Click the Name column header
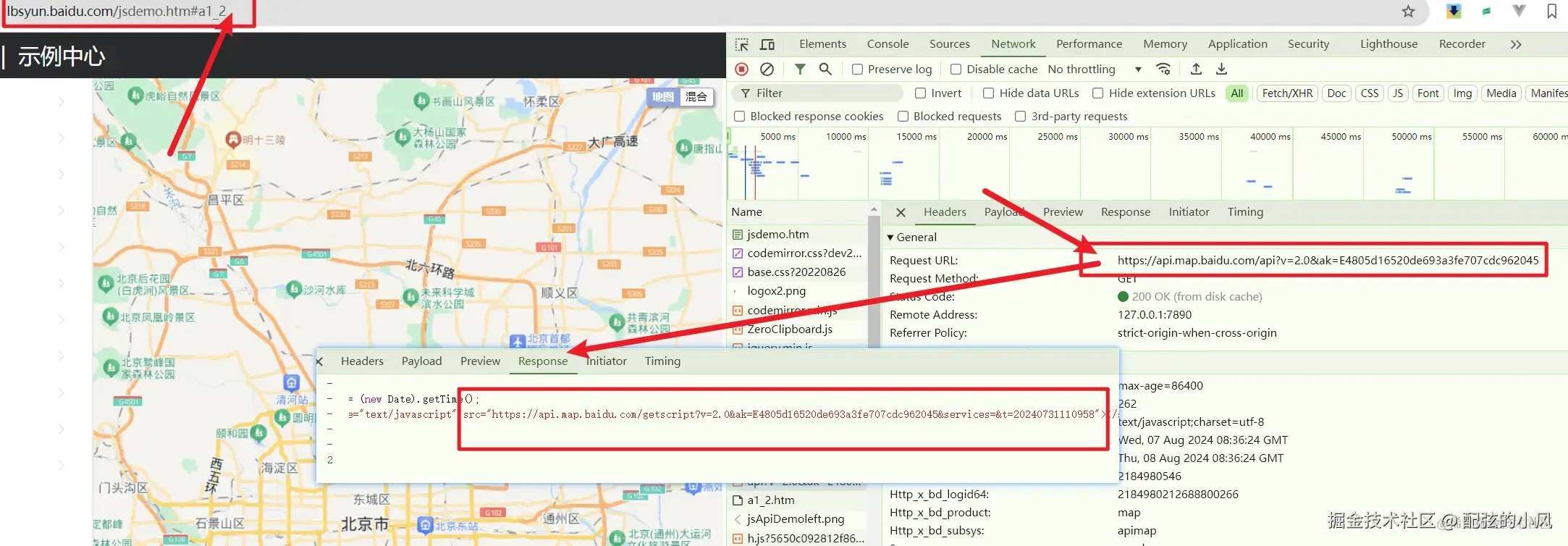 (746, 211)
